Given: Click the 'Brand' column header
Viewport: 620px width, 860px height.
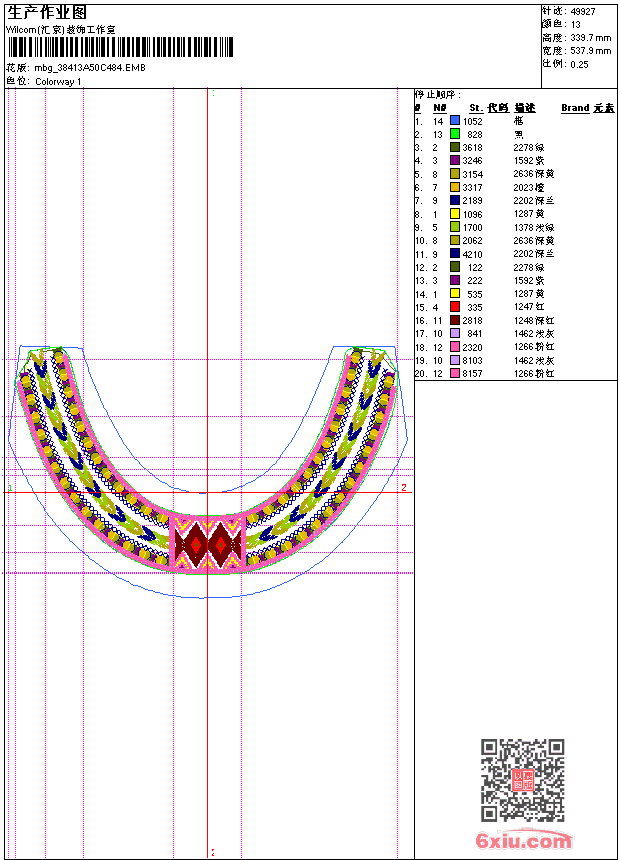Looking at the screenshot, I should 575,107.
